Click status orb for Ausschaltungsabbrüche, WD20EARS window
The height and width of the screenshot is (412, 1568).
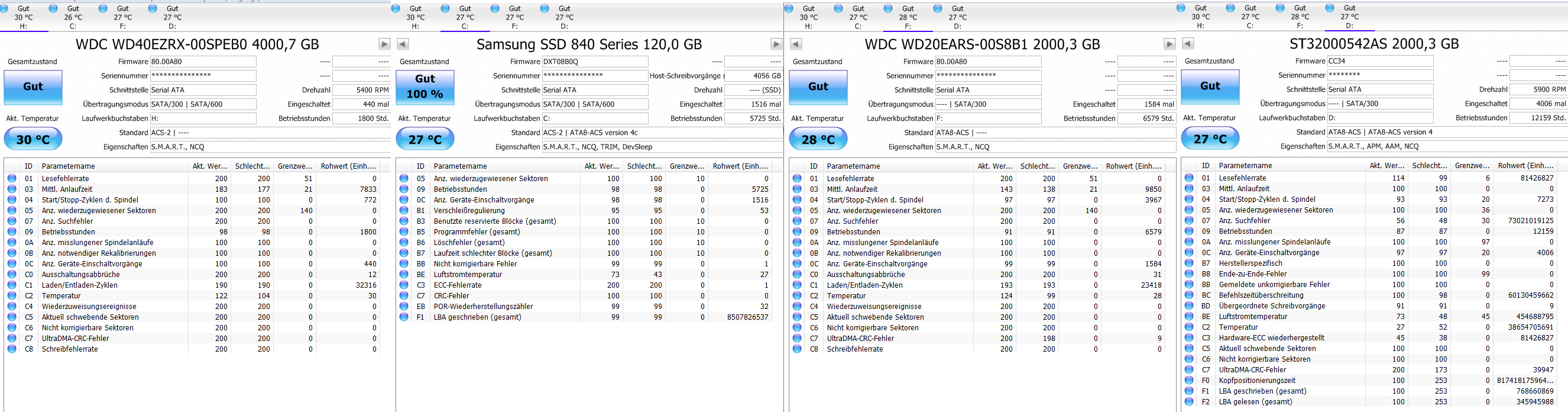797,274
